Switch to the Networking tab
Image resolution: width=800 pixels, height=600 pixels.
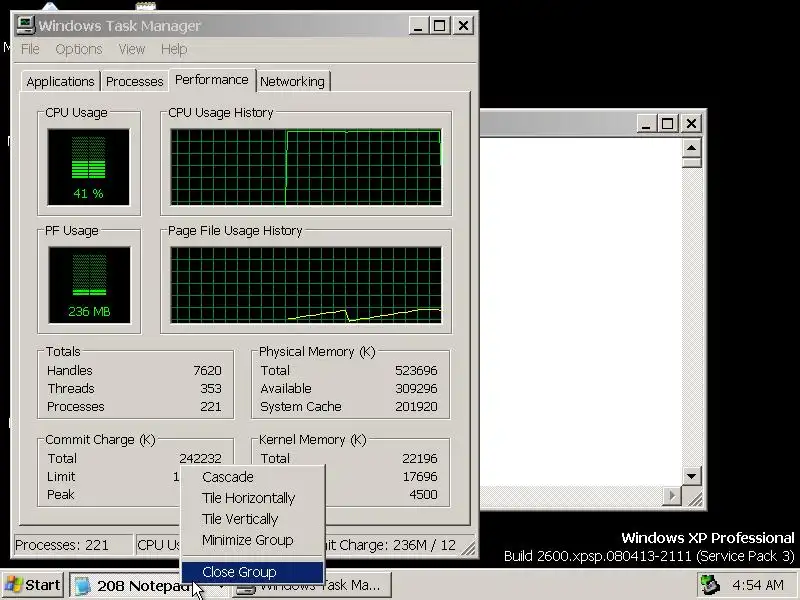(x=292, y=82)
